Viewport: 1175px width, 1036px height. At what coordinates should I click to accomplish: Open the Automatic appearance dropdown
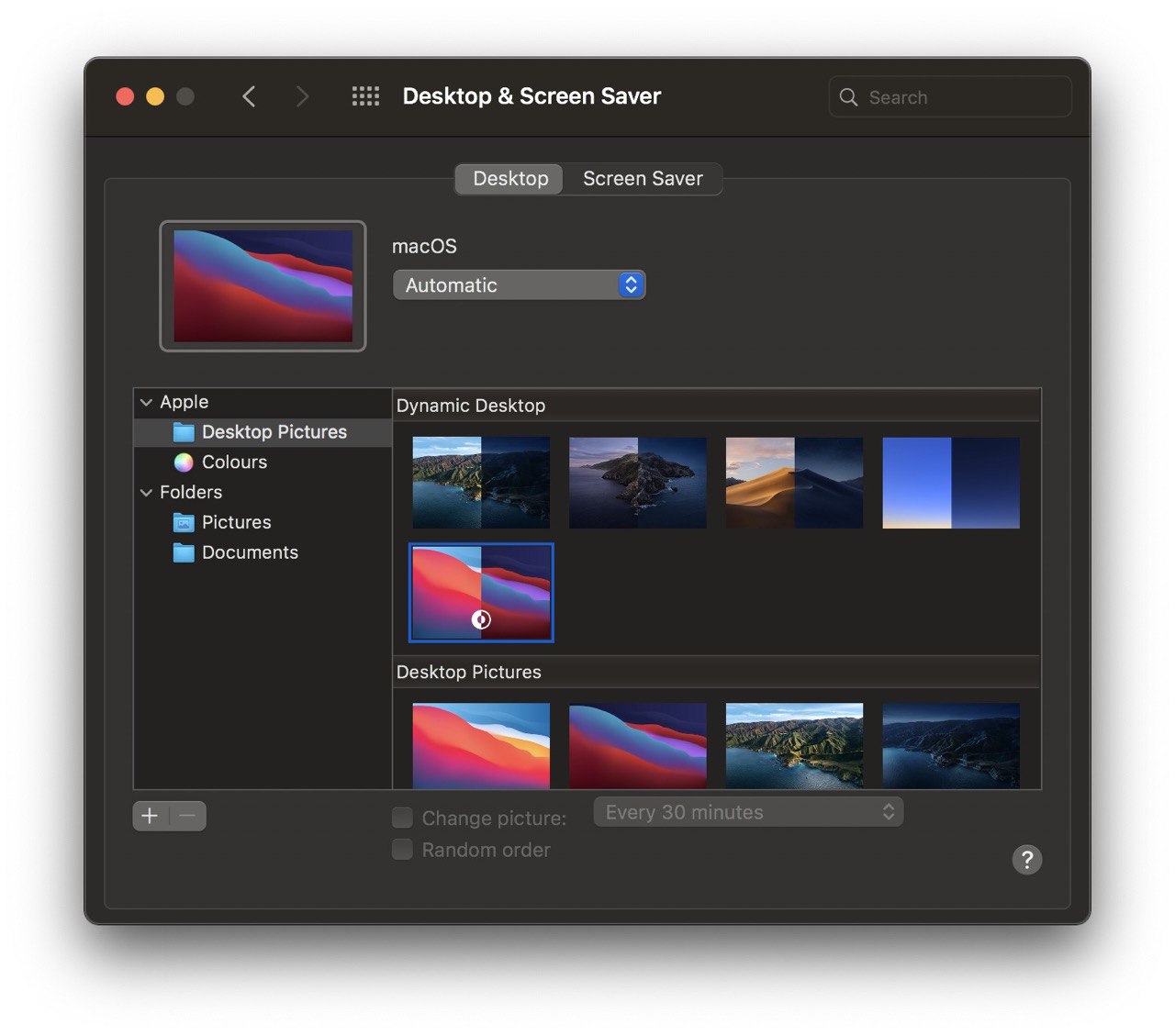tap(519, 285)
